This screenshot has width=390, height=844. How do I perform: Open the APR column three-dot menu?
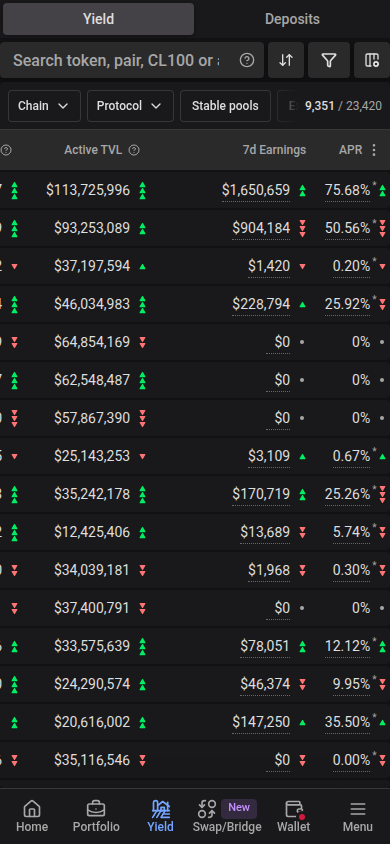[374, 150]
